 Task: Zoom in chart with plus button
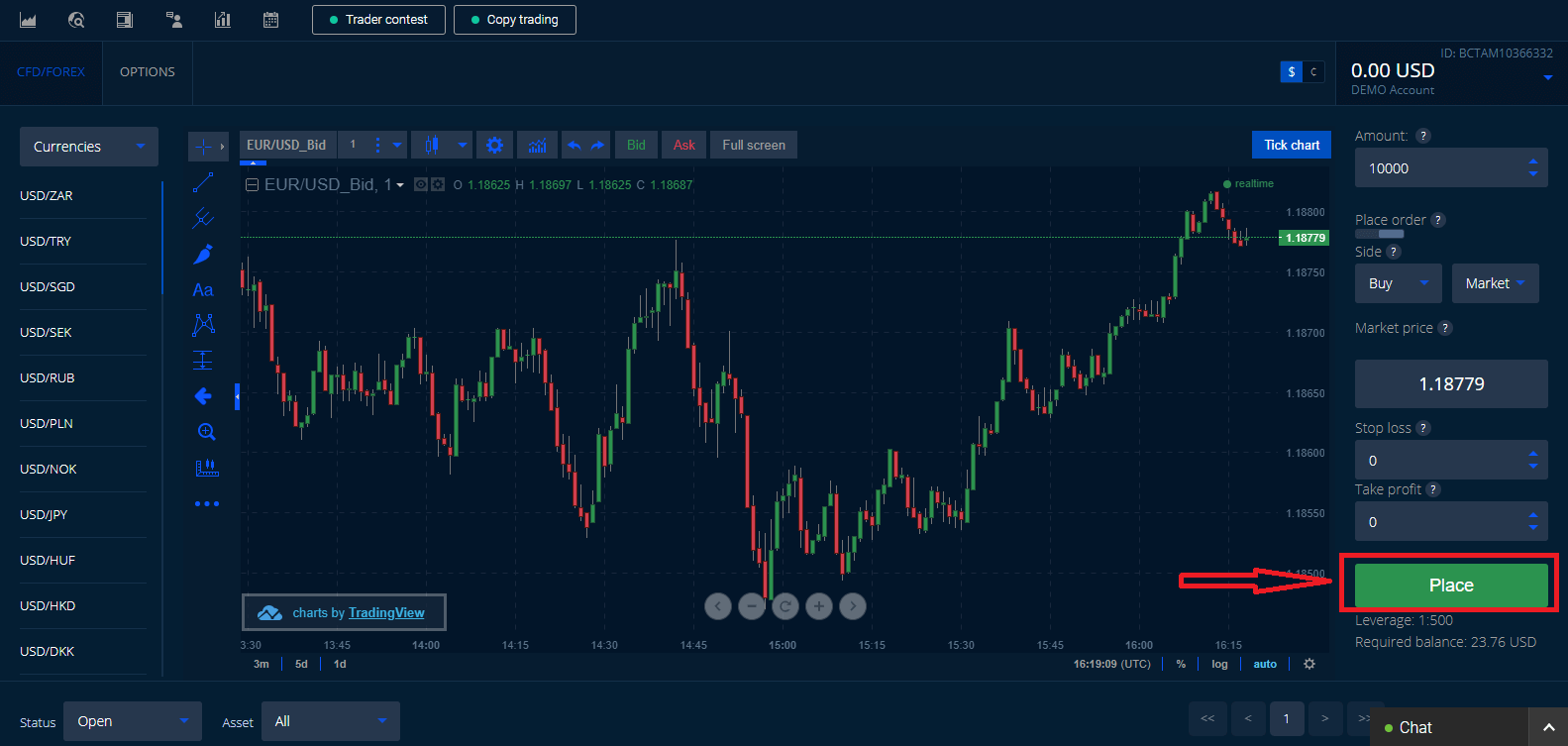click(x=819, y=605)
